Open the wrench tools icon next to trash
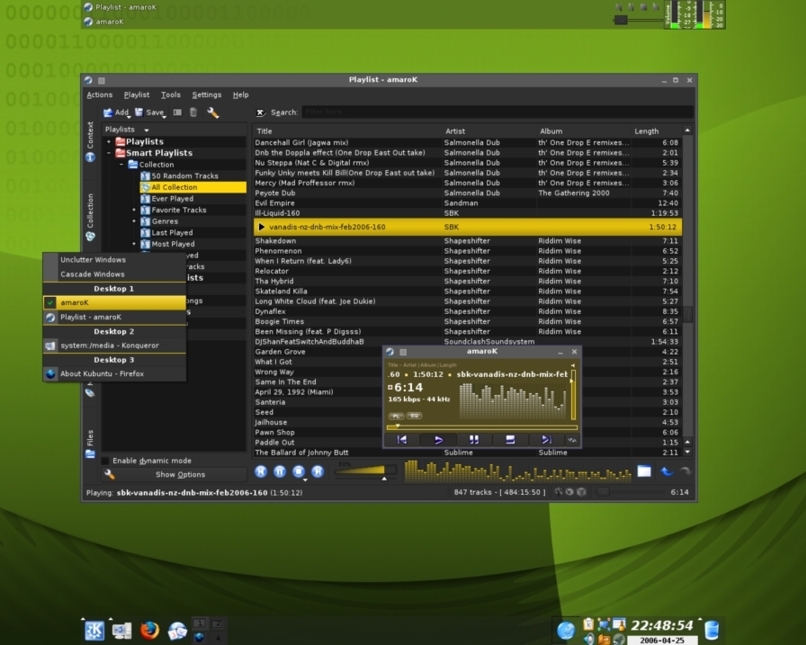Viewport: 806px width, 645px height. 213,113
